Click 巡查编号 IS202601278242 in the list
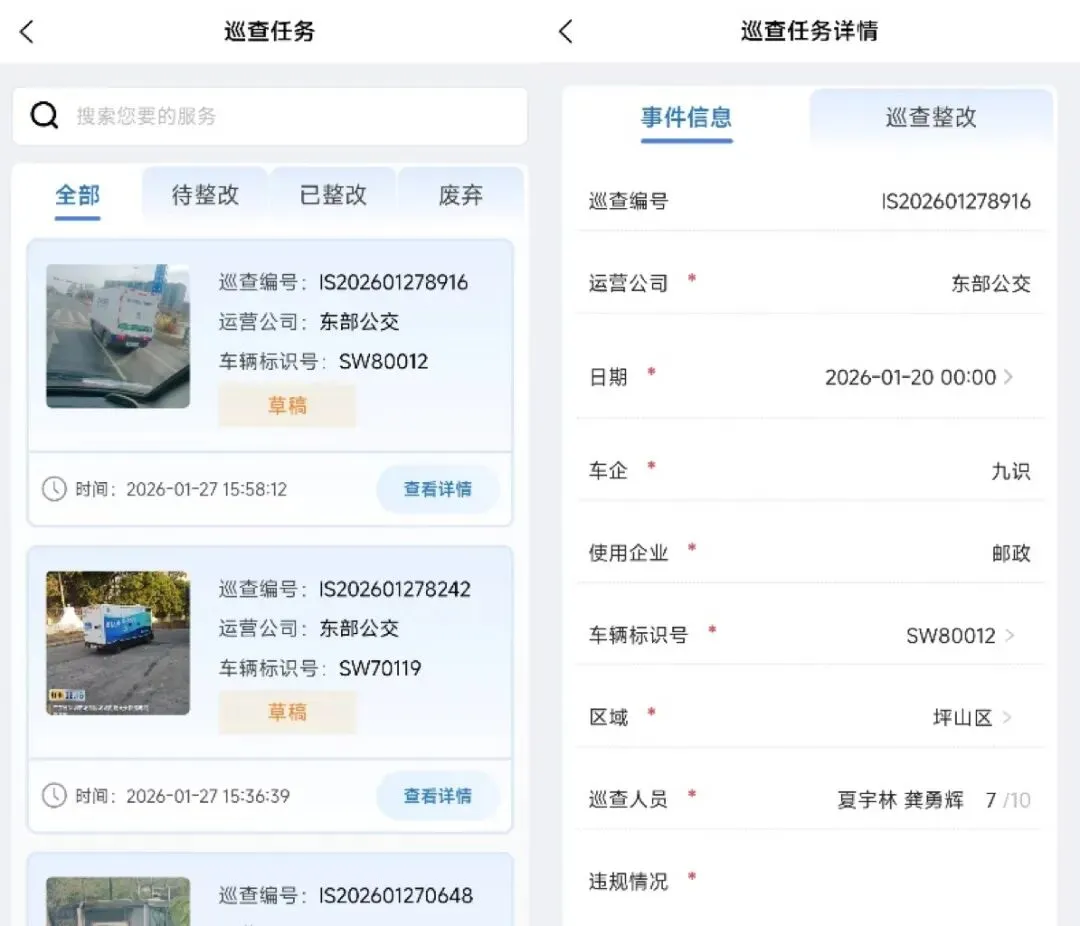This screenshot has height=926, width=1080. (345, 589)
